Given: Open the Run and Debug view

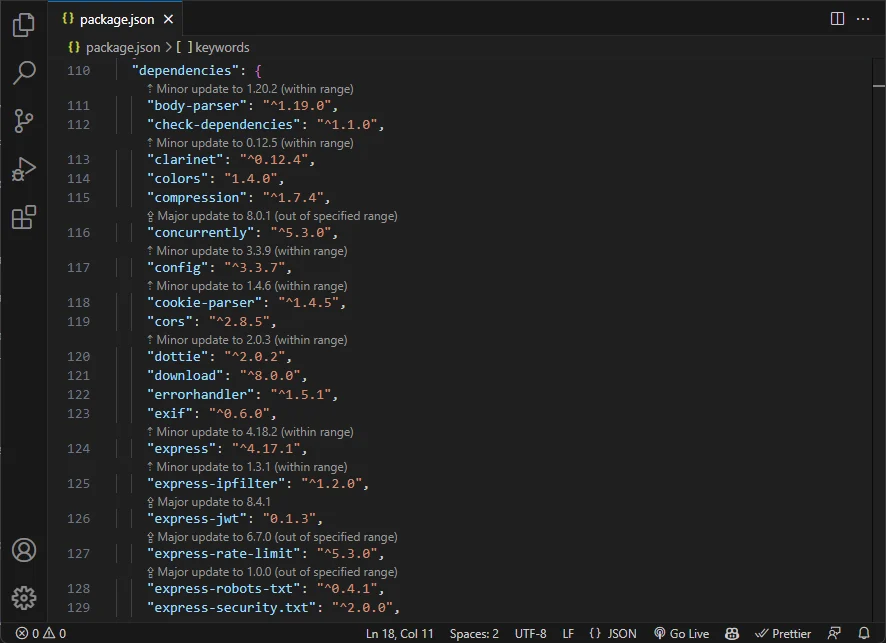Looking at the screenshot, I should (x=24, y=169).
